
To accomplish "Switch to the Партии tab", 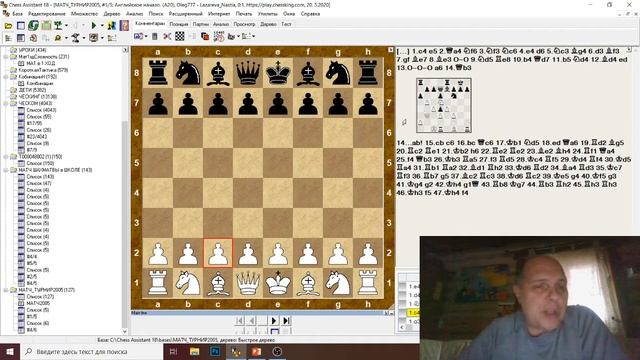I will 201,24.
